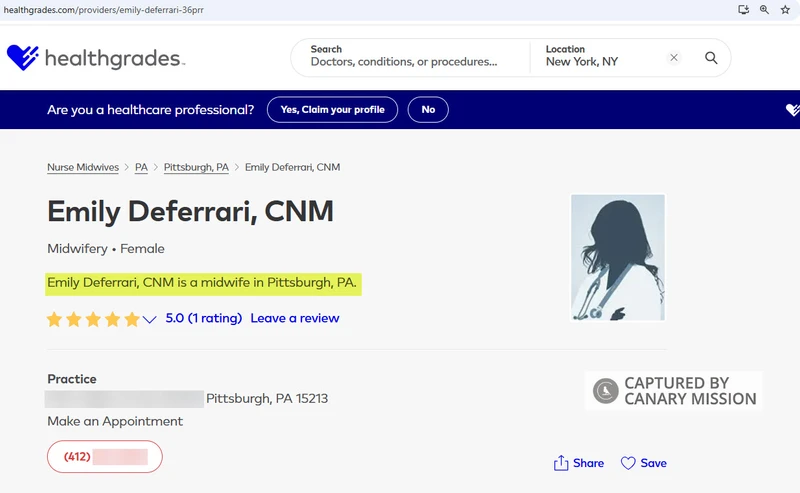
Task: Click the Healthgrades heart logo
Action: [x=22, y=57]
